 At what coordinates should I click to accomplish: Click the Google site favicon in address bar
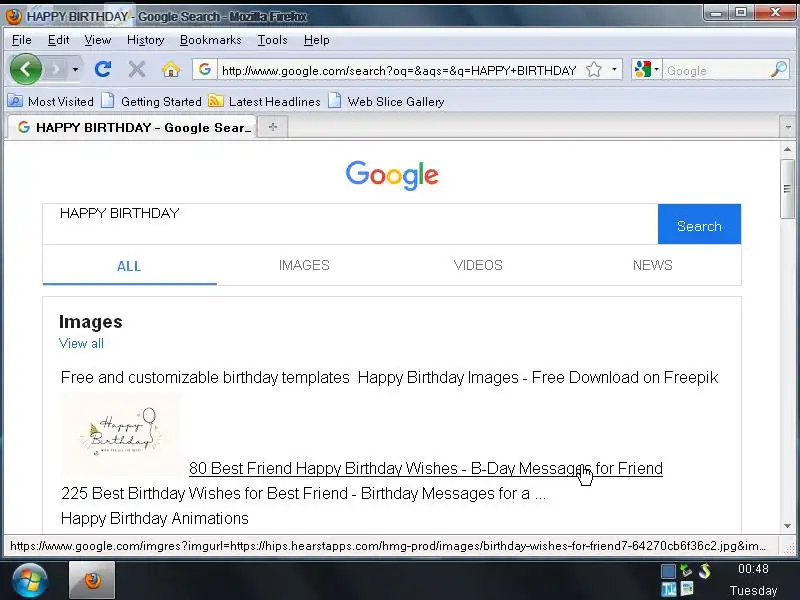[205, 69]
